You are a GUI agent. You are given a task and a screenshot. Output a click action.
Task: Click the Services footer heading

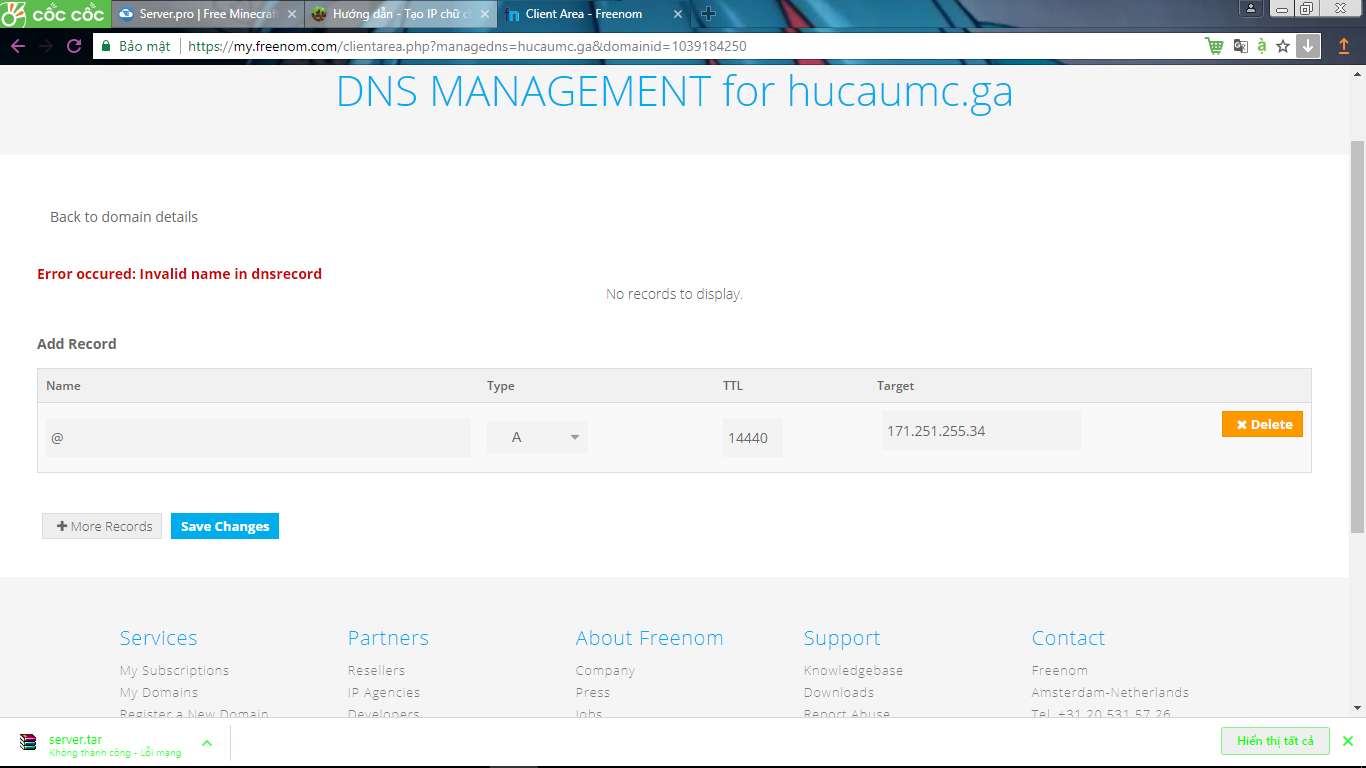[159, 638]
